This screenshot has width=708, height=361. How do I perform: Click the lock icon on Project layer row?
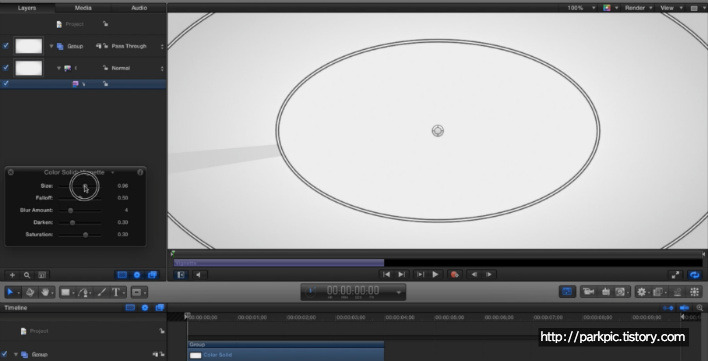coord(105,24)
